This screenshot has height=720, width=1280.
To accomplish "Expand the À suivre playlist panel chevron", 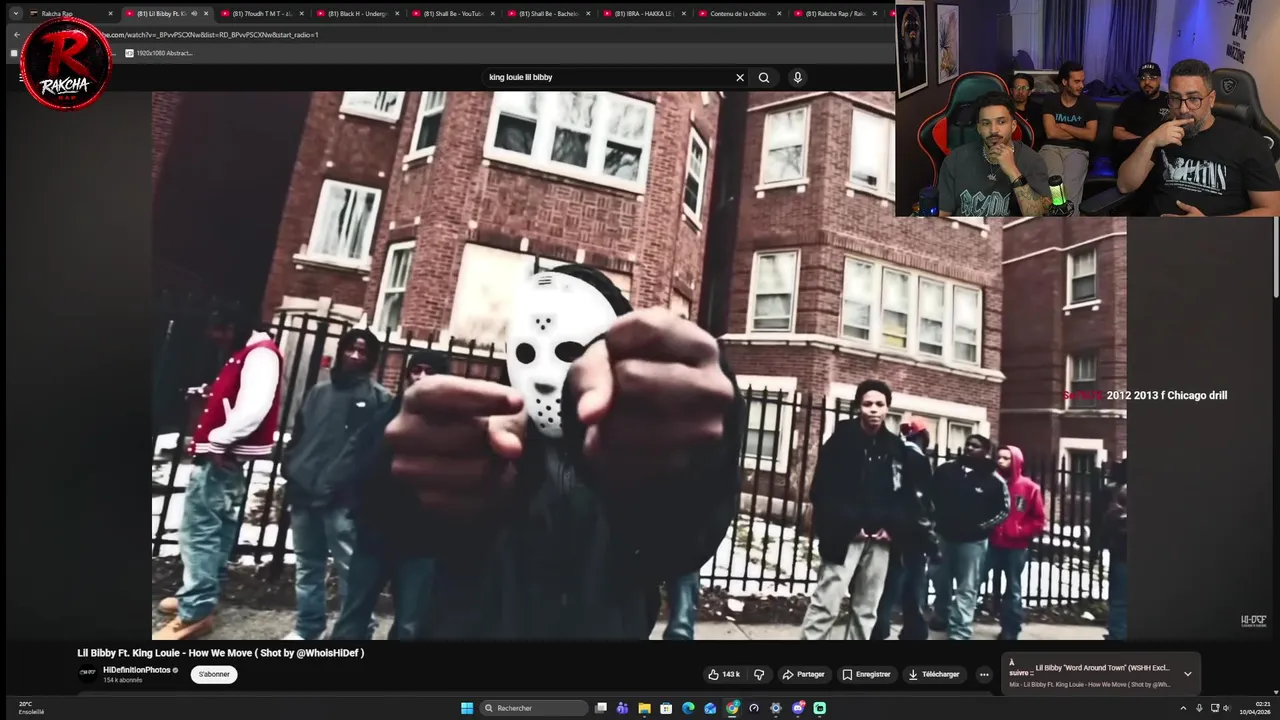I will 1188,674.
